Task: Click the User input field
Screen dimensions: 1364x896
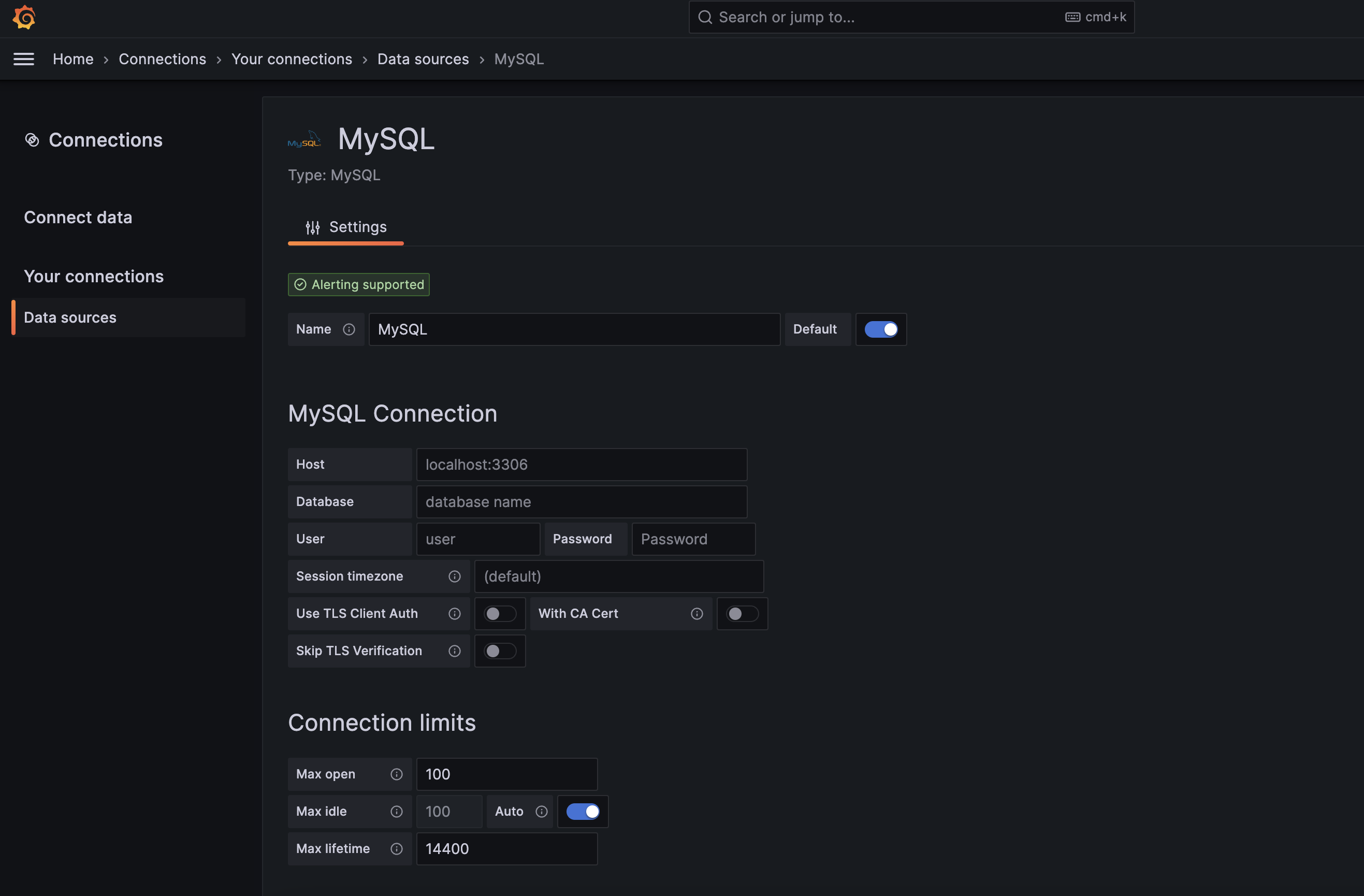Action: 478,539
